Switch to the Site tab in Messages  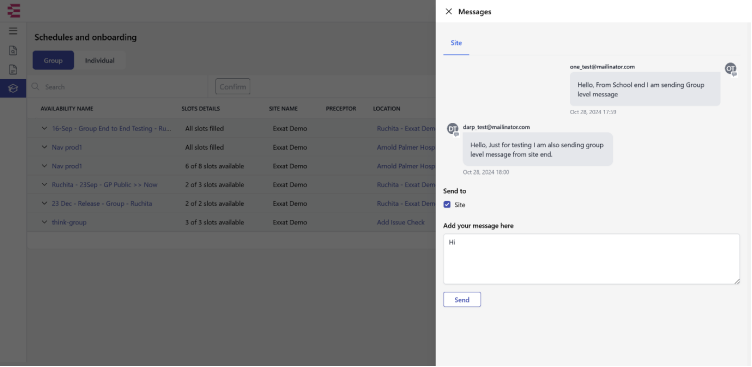(x=456, y=43)
